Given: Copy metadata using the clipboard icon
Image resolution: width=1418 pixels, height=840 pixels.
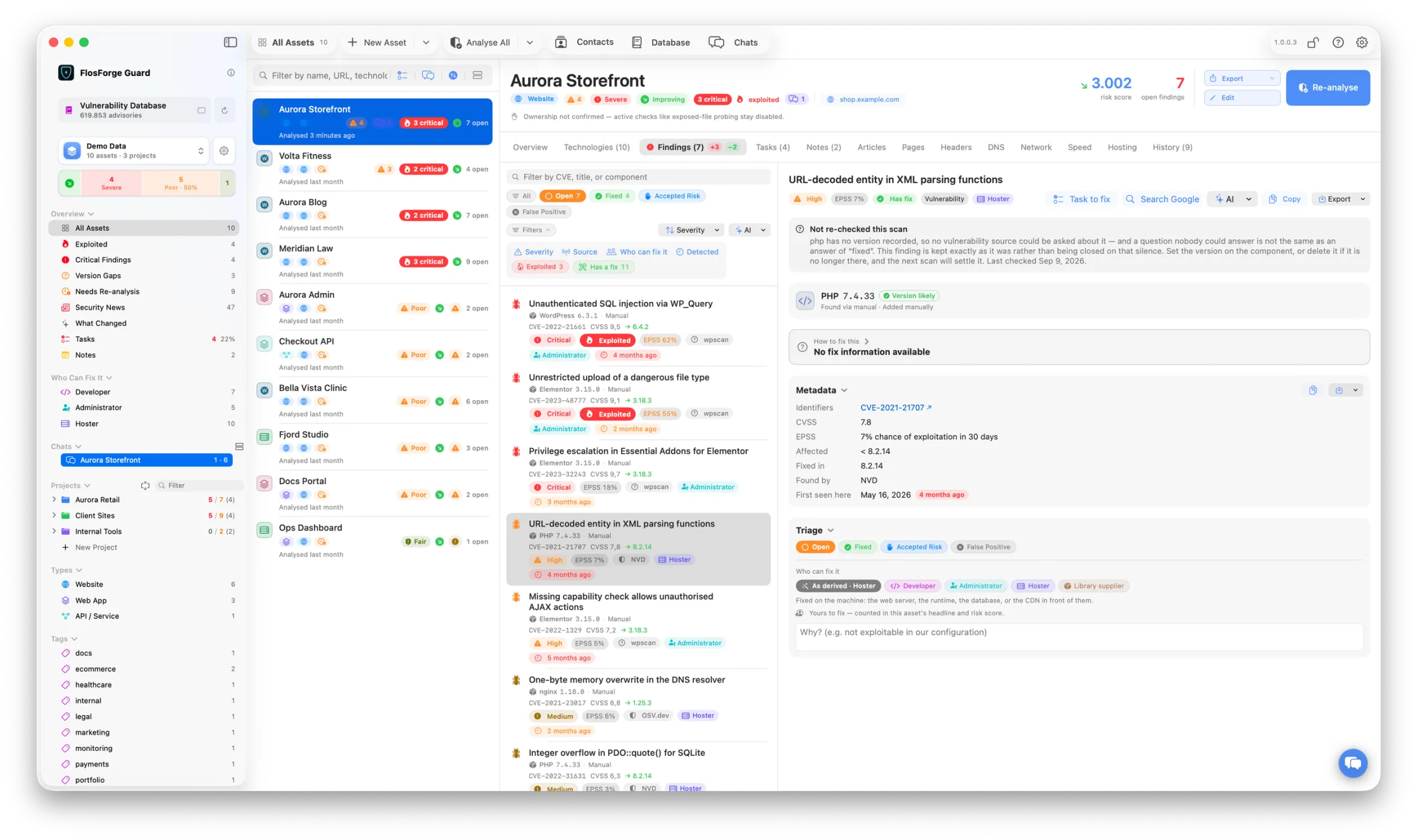Looking at the screenshot, I should tap(1312, 390).
